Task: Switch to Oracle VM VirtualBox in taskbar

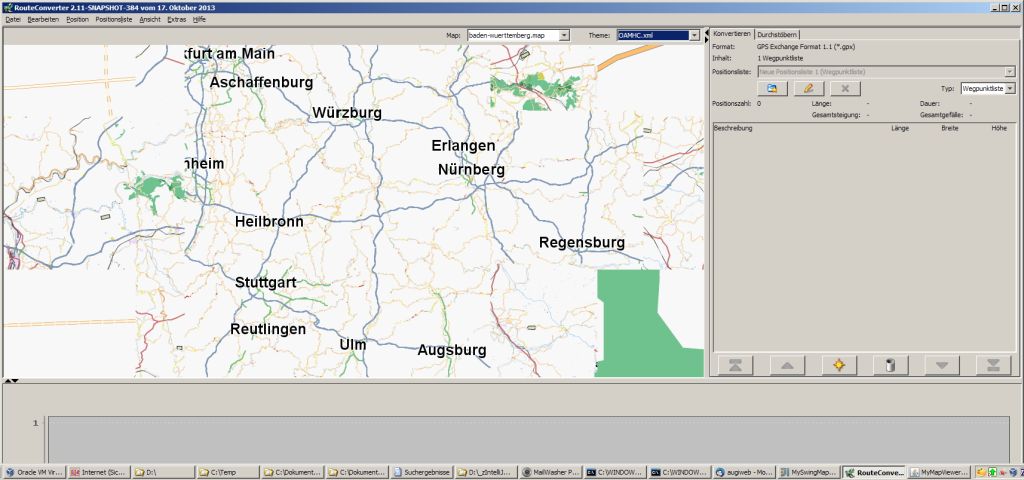Action: point(34,472)
